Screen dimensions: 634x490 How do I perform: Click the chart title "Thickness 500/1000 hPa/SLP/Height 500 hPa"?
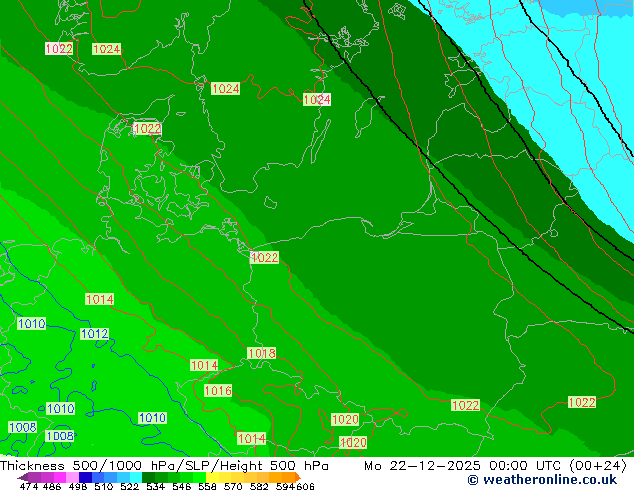(x=164, y=466)
